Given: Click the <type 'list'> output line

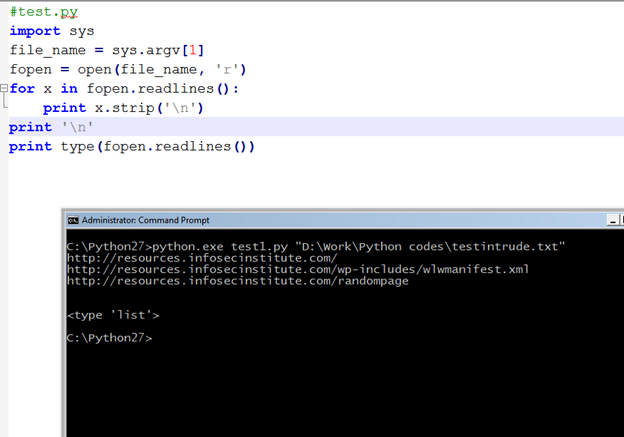Looking at the screenshot, I should (x=113, y=315).
